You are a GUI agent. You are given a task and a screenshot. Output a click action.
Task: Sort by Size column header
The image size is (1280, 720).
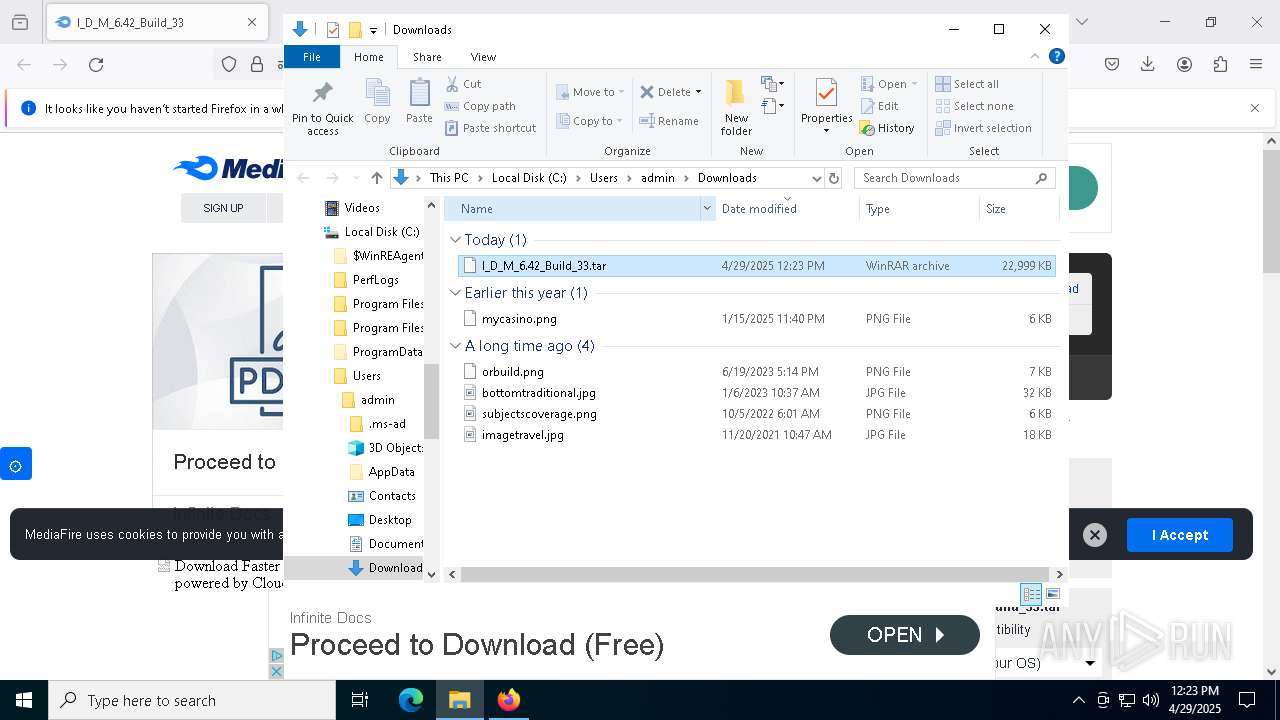1018,208
